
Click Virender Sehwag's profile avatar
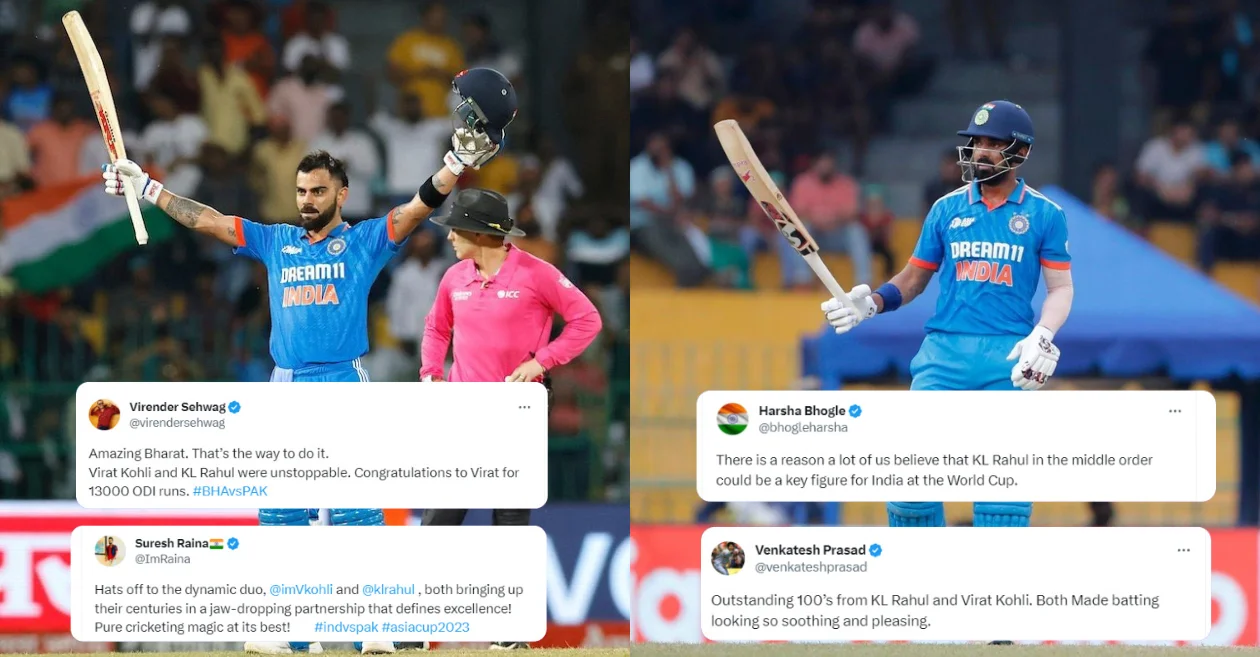pyautogui.click(x=104, y=414)
